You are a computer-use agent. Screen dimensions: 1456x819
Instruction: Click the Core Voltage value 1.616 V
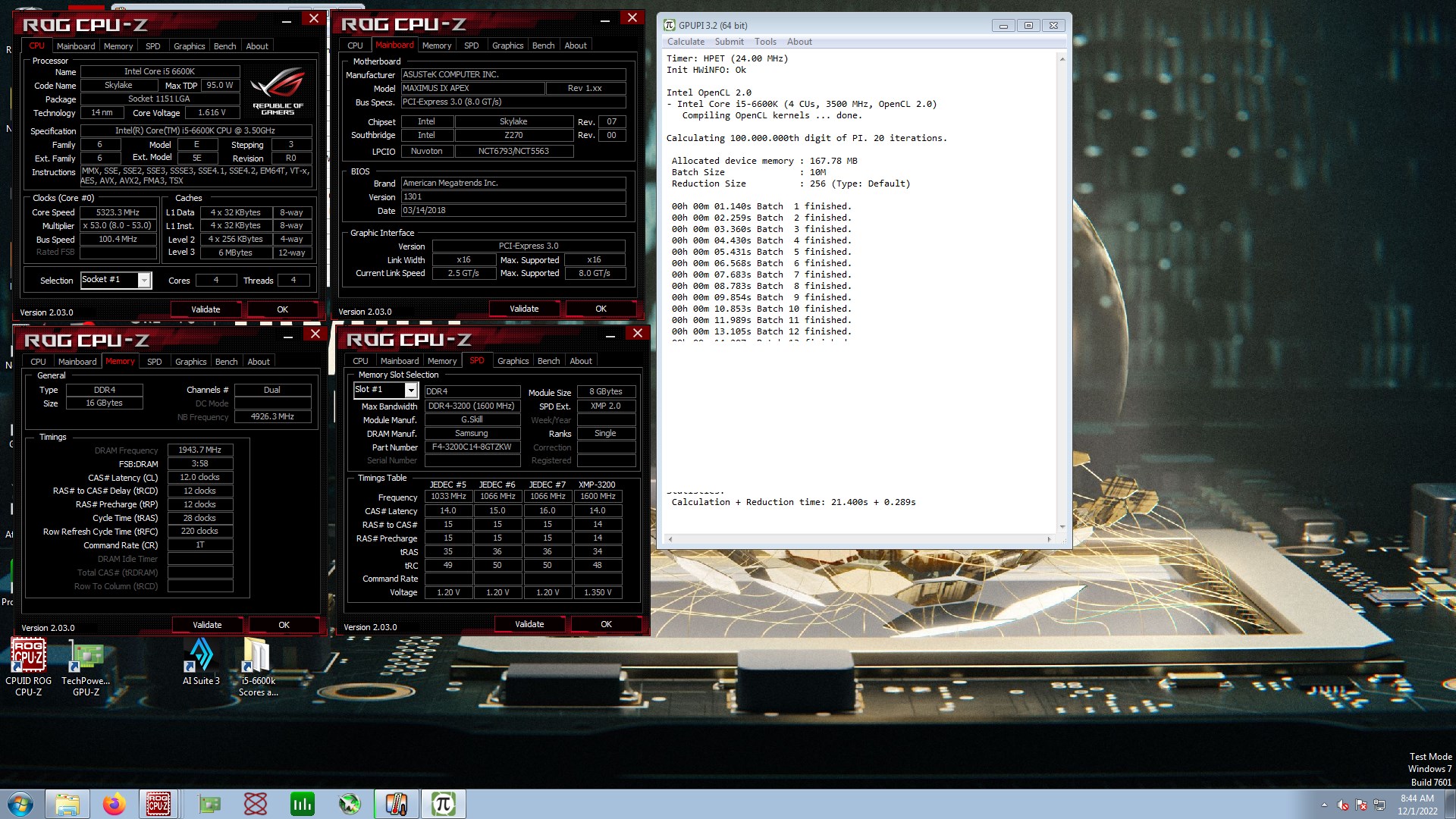click(x=212, y=113)
